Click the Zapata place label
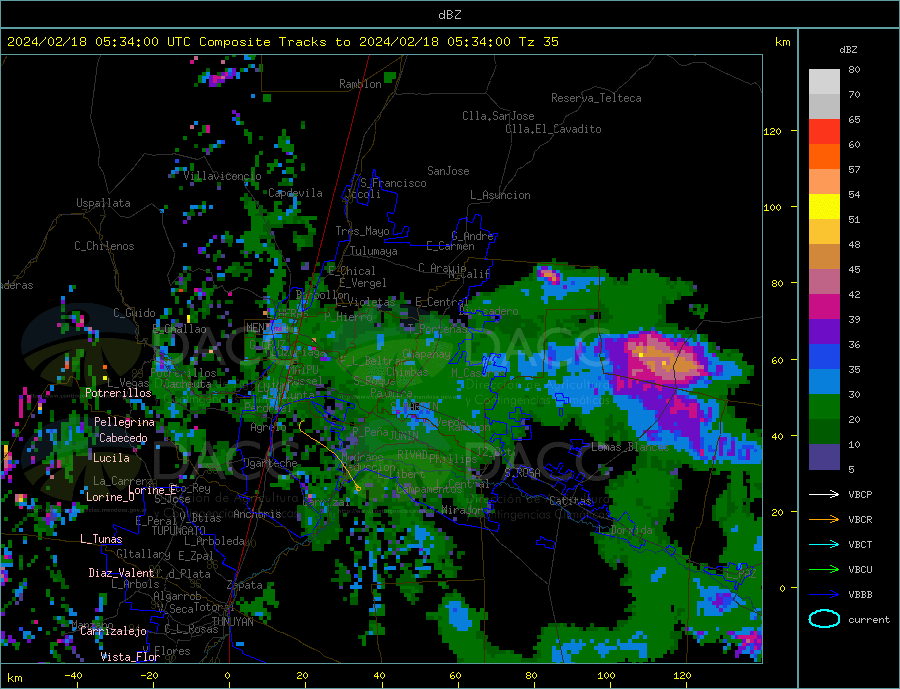This screenshot has width=900, height=689. coord(245,586)
